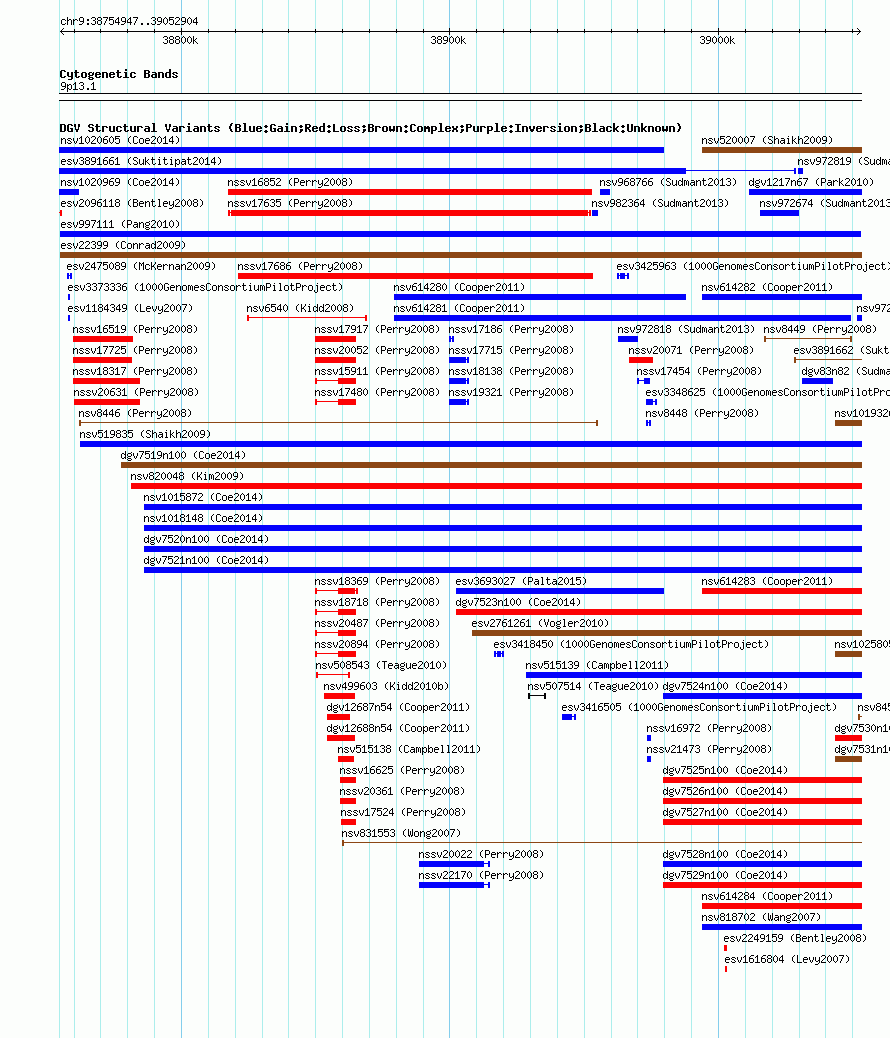This screenshot has width=890, height=1038.
Task: Open nsv8446 (Perry2008) variant
Action: (x=135, y=414)
